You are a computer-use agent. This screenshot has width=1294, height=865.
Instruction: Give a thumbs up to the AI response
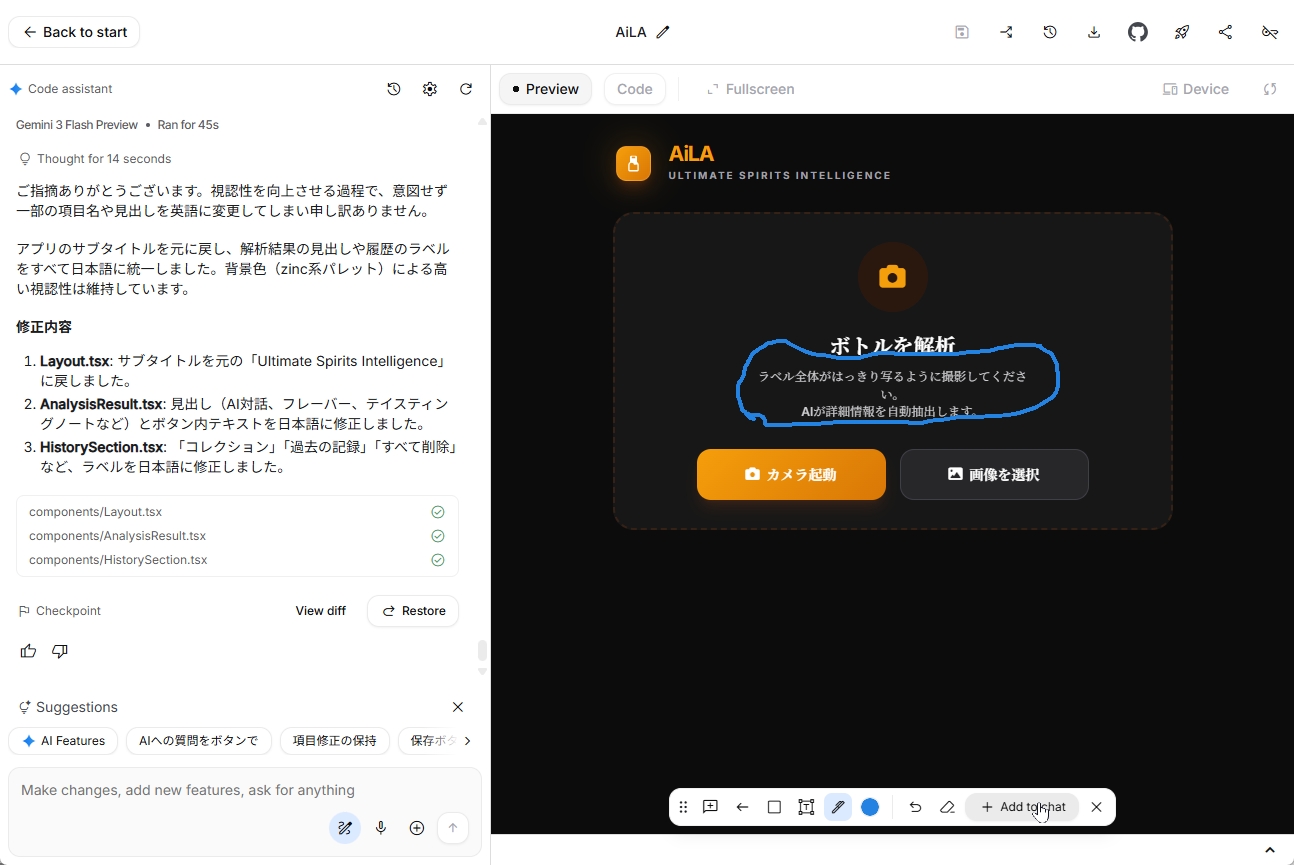(28, 651)
